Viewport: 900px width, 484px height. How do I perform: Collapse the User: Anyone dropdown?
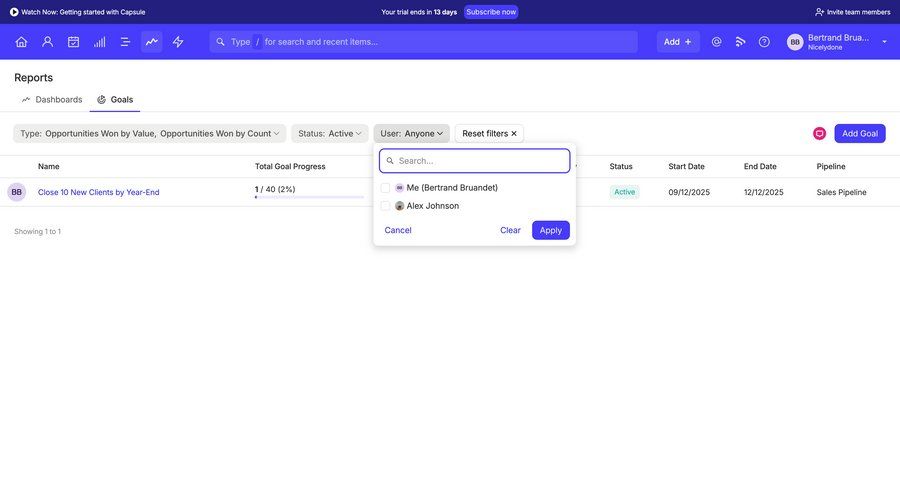411,134
